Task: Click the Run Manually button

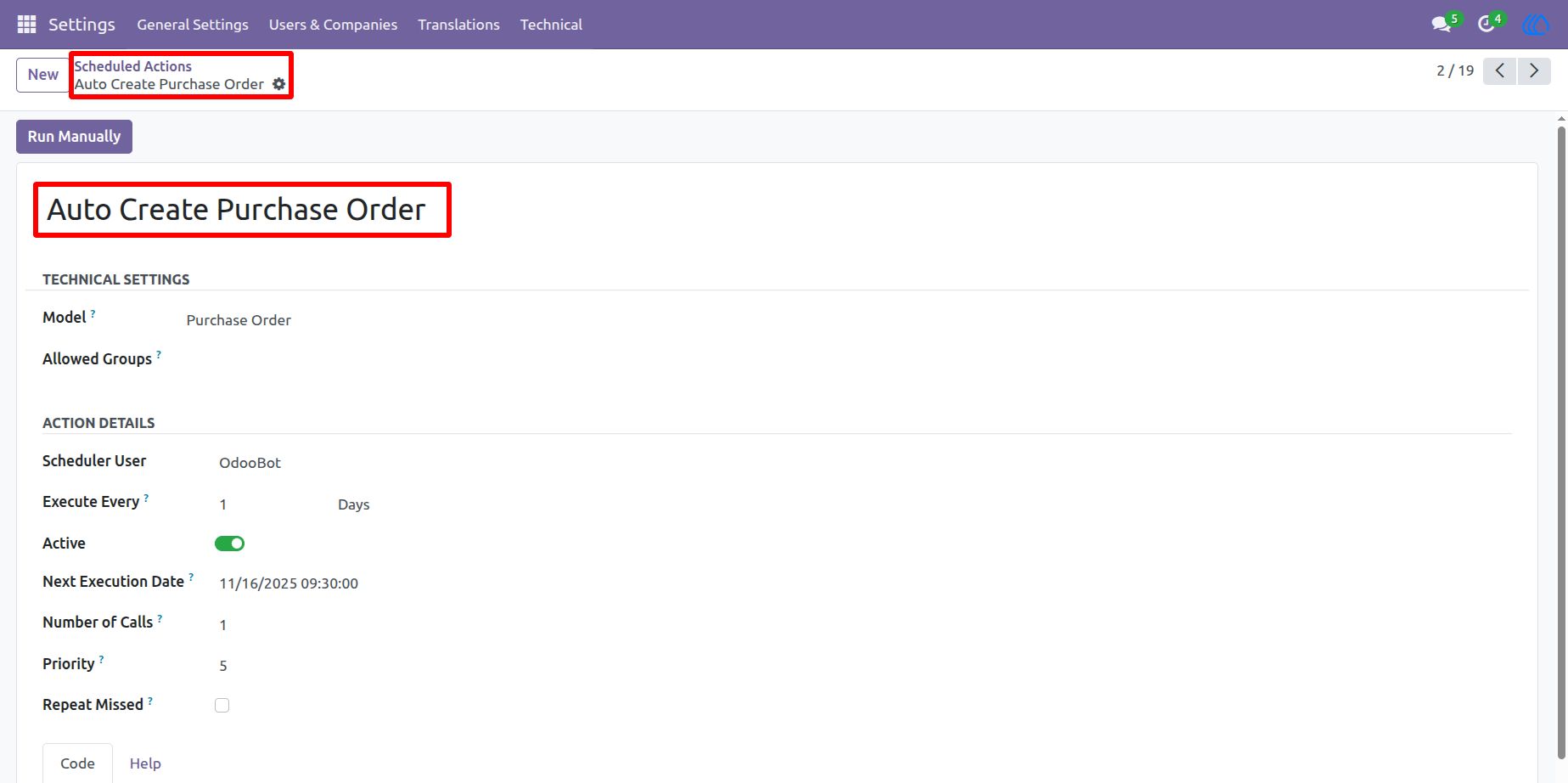Action: [x=74, y=137]
